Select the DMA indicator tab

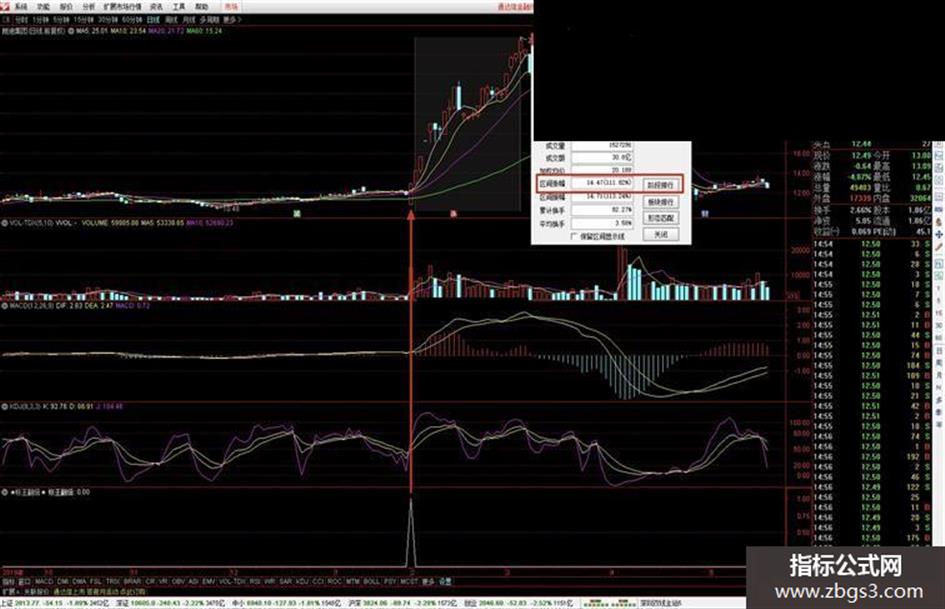click(79, 582)
